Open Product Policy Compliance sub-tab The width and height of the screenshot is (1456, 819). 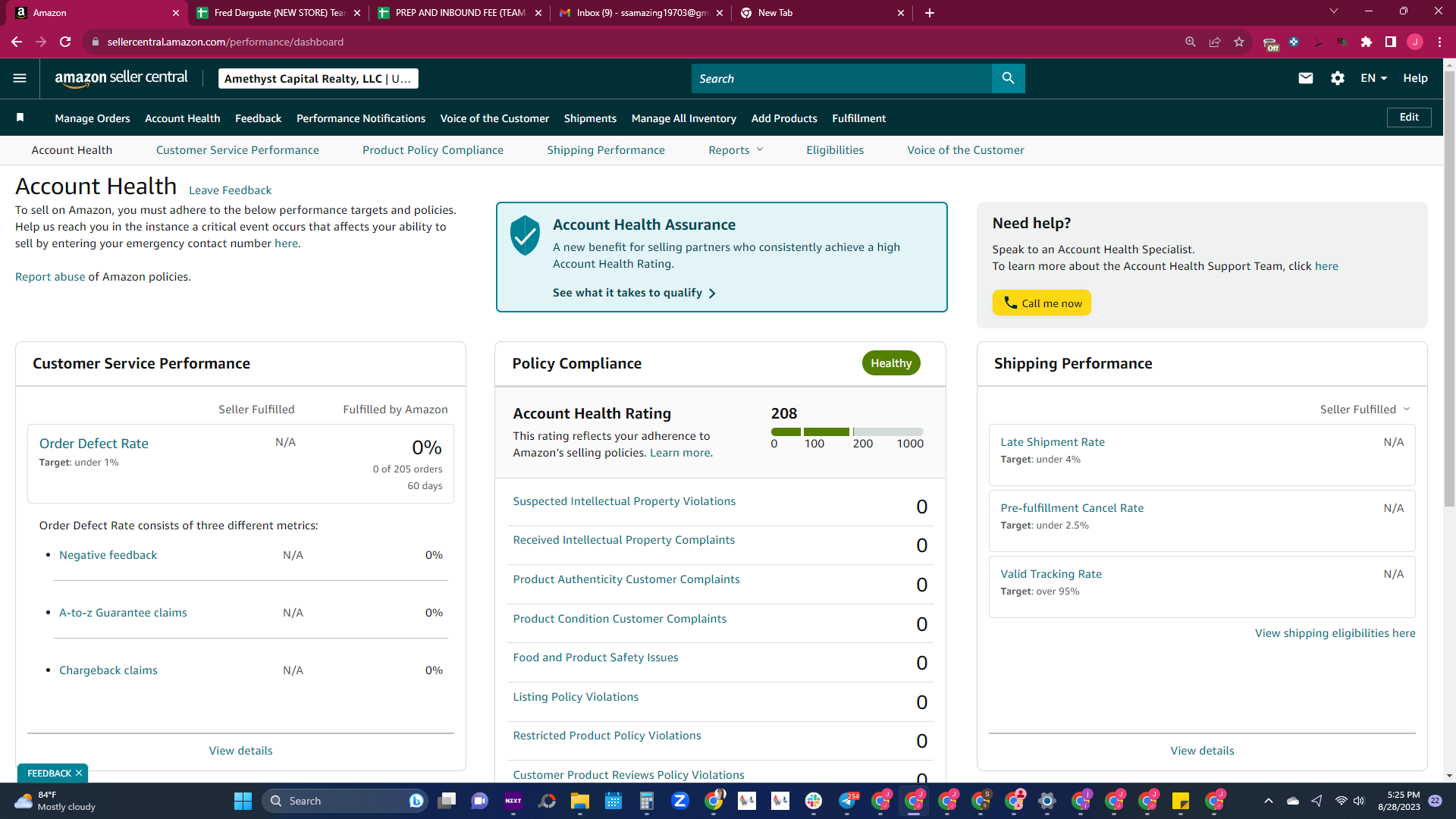point(433,150)
